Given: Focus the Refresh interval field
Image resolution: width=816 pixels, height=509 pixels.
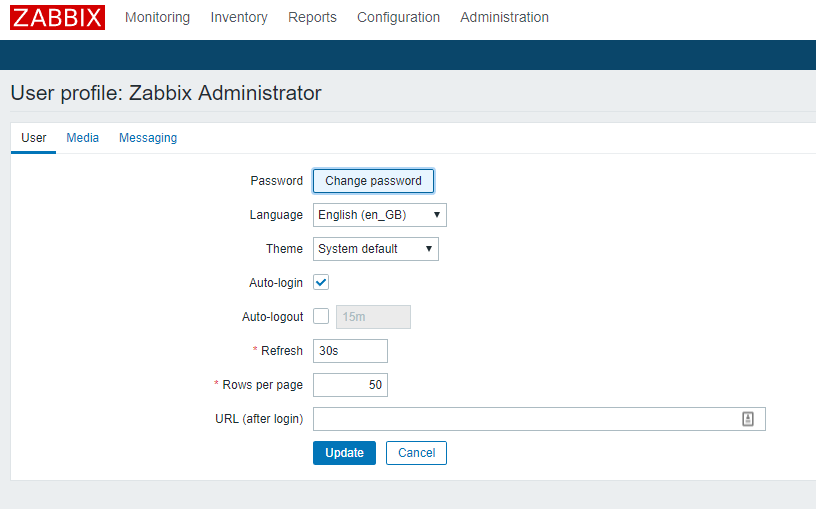Looking at the screenshot, I should [x=350, y=351].
